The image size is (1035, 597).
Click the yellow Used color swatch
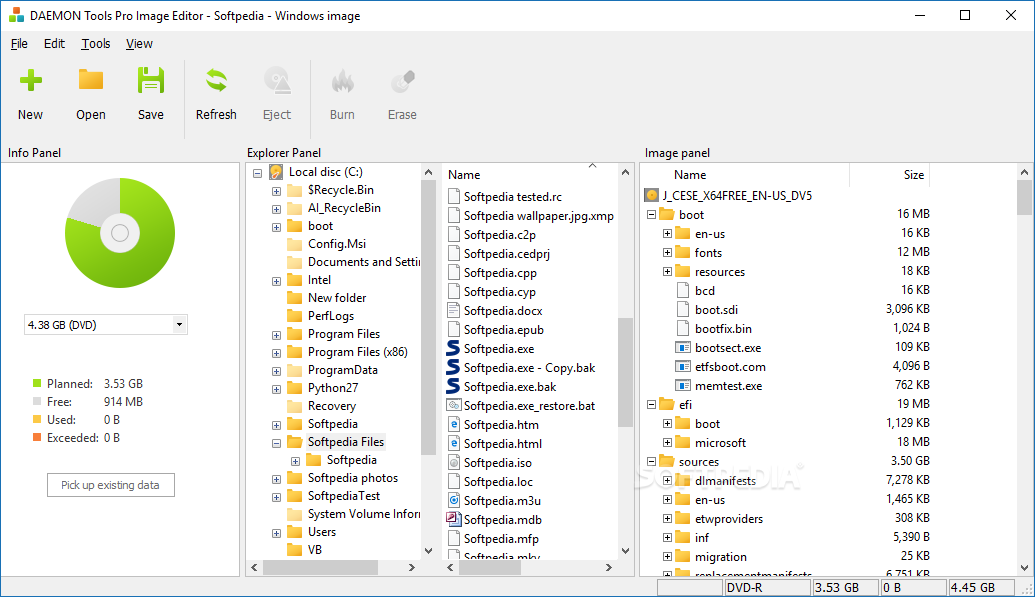(37, 419)
